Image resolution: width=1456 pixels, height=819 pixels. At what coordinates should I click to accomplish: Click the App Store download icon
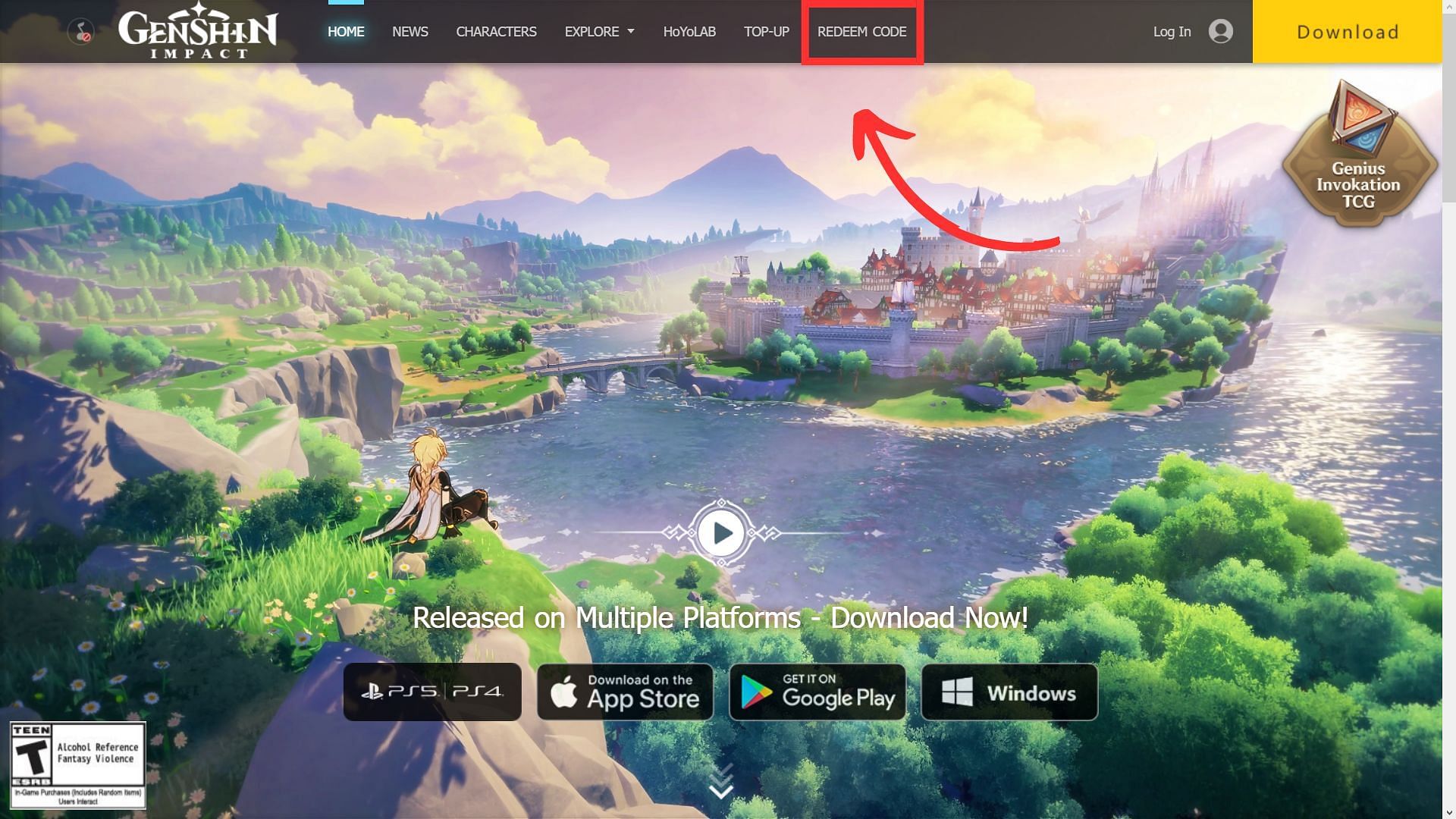(624, 691)
